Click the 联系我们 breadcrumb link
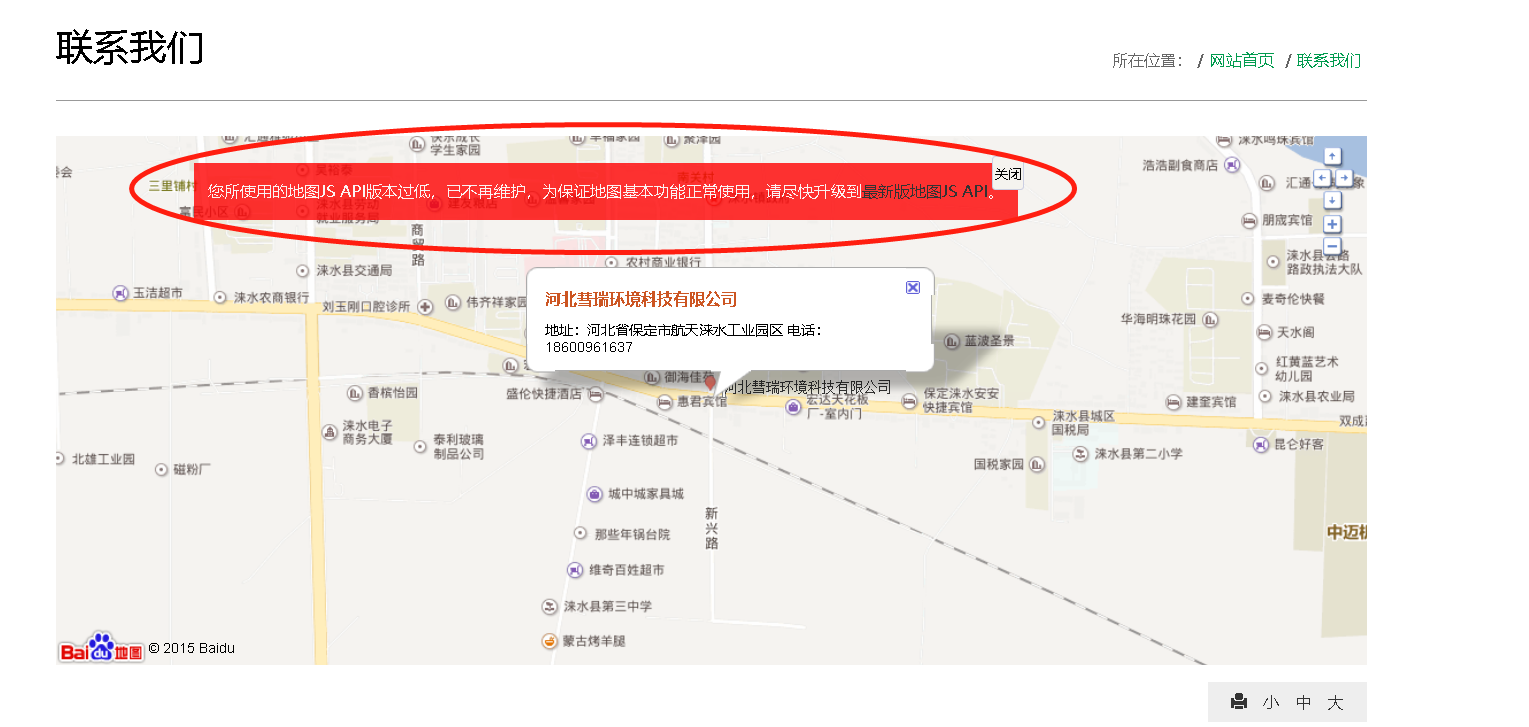The image size is (1529, 727). pos(1329,60)
